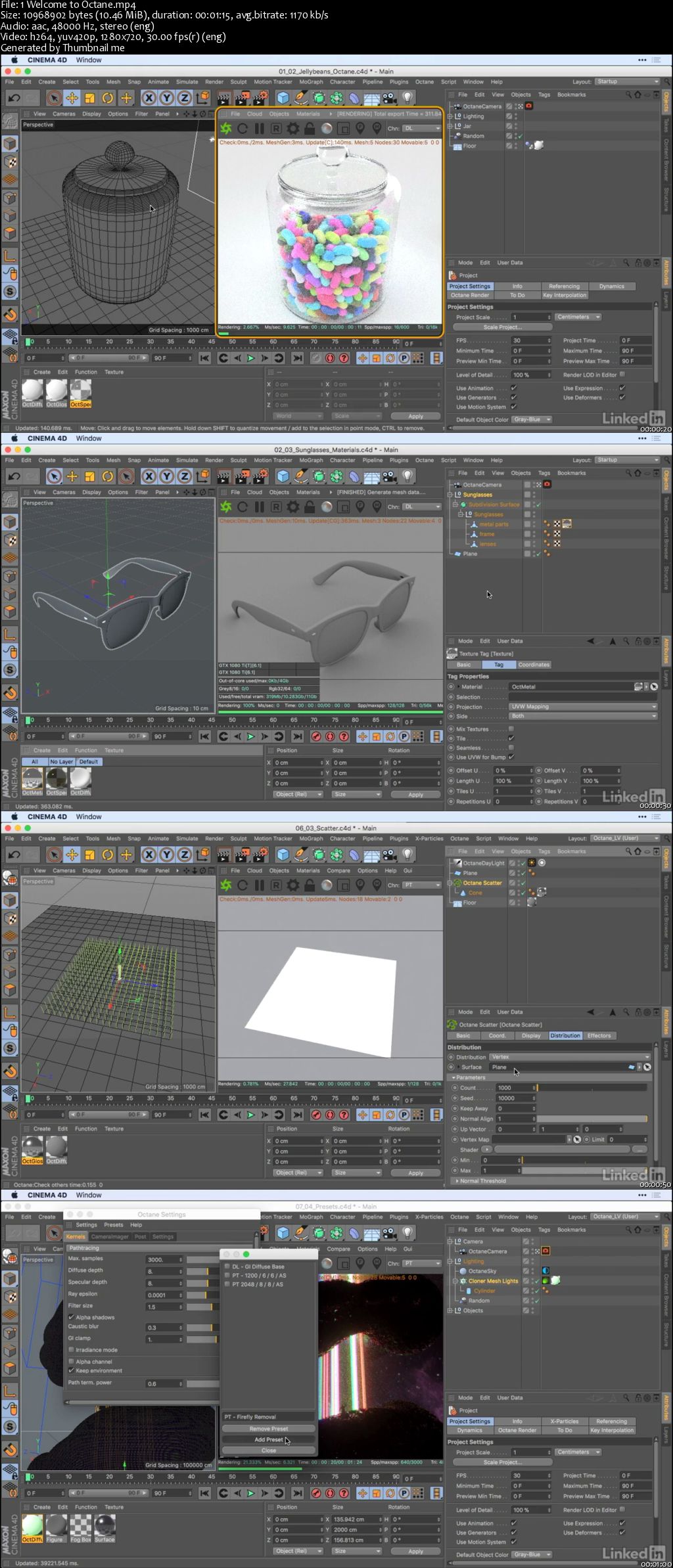Toggle X axis lock in Jellybeans window toolbar

pos(149,98)
